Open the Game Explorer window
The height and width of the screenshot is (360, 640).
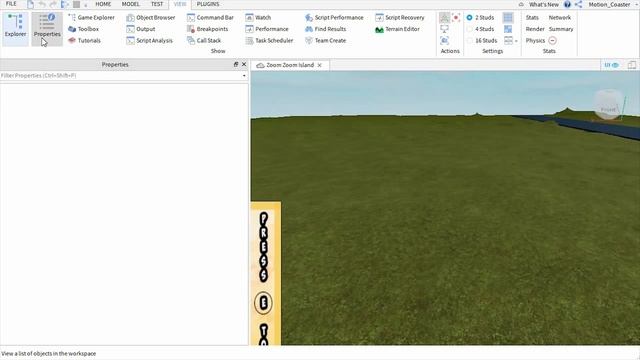(x=91, y=18)
